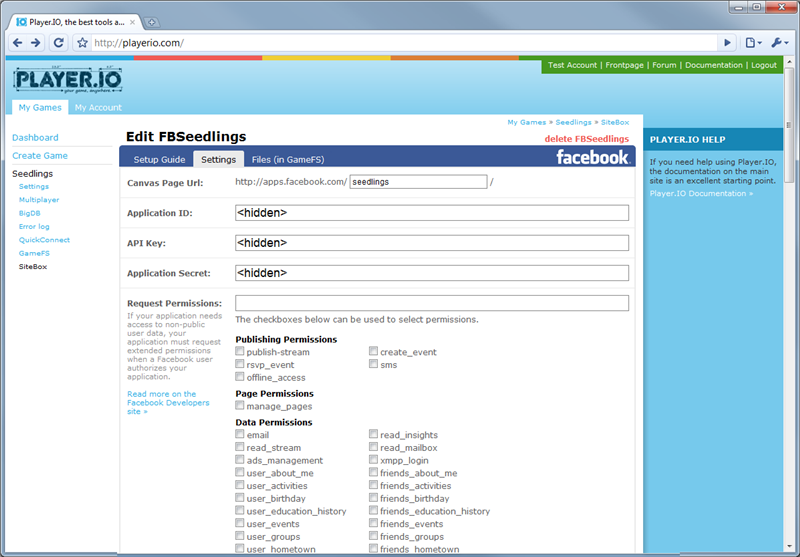Enable friends_events permission
This screenshot has height=557, width=800.
pos(373,523)
